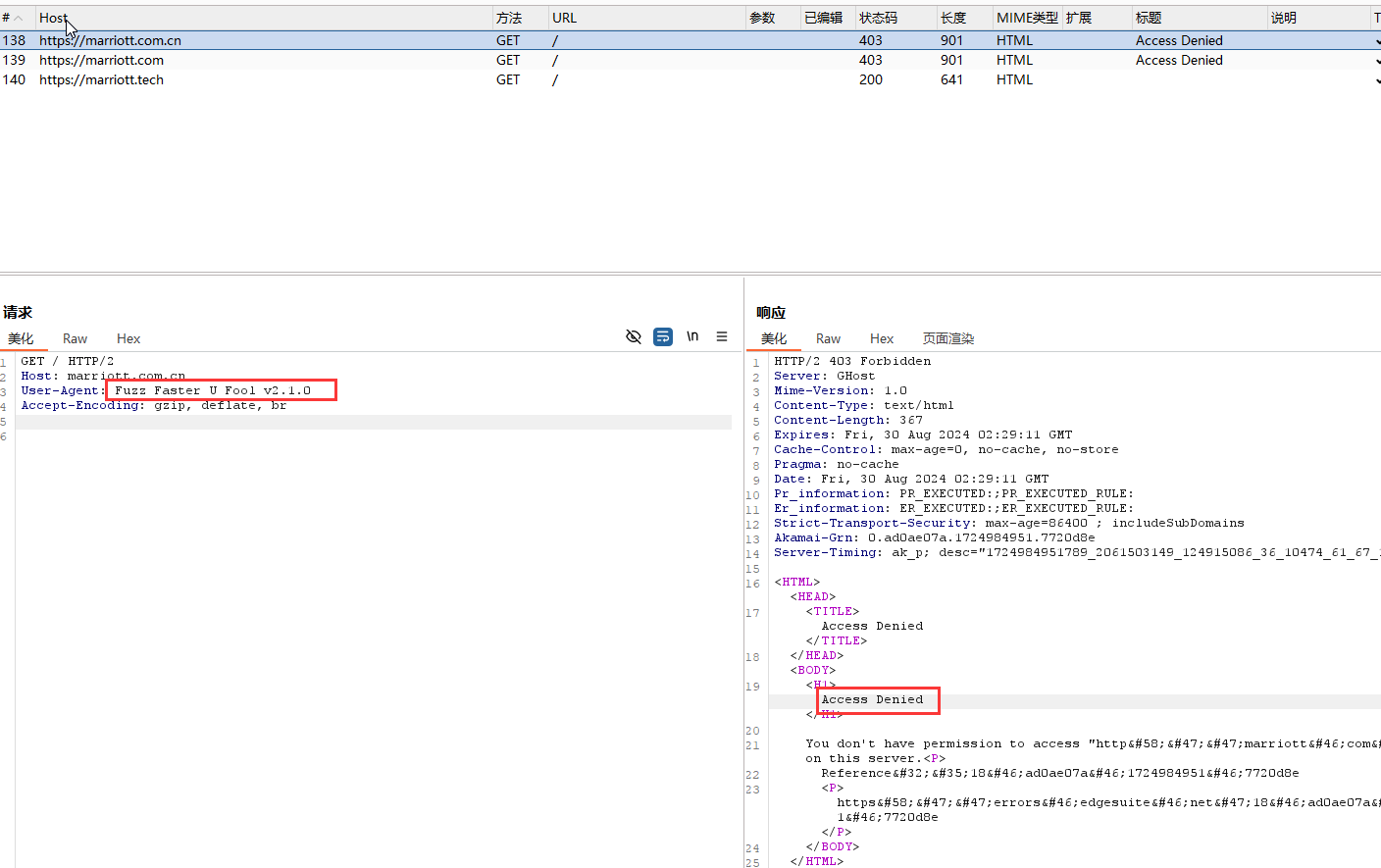Sort by the 说明 column header
The width and height of the screenshot is (1381, 868).
coord(1317,18)
